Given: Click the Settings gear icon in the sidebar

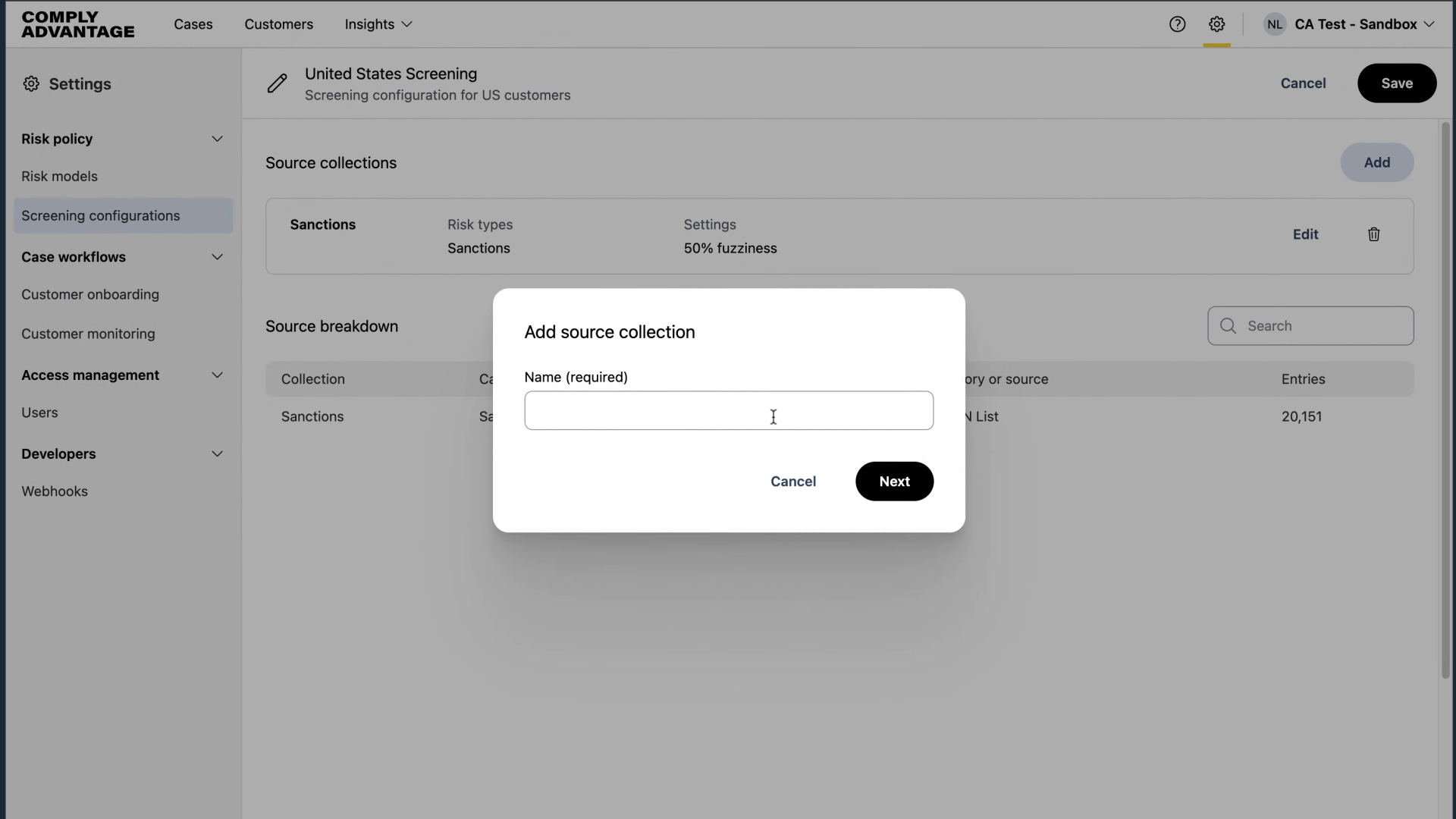Looking at the screenshot, I should (x=31, y=83).
